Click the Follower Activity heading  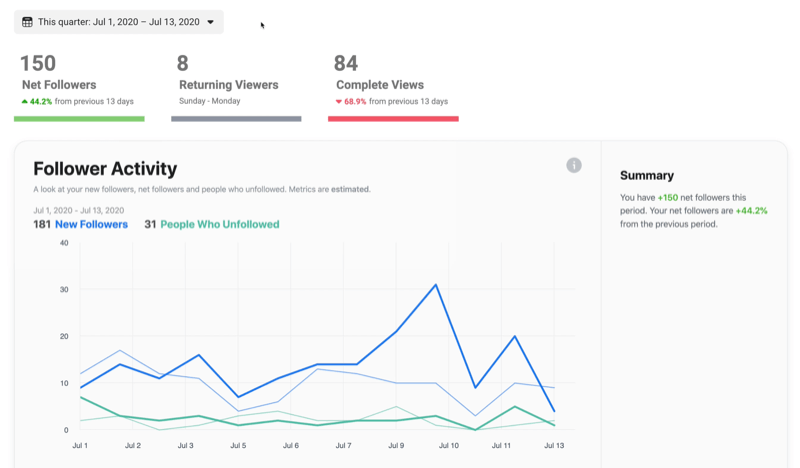(x=105, y=168)
